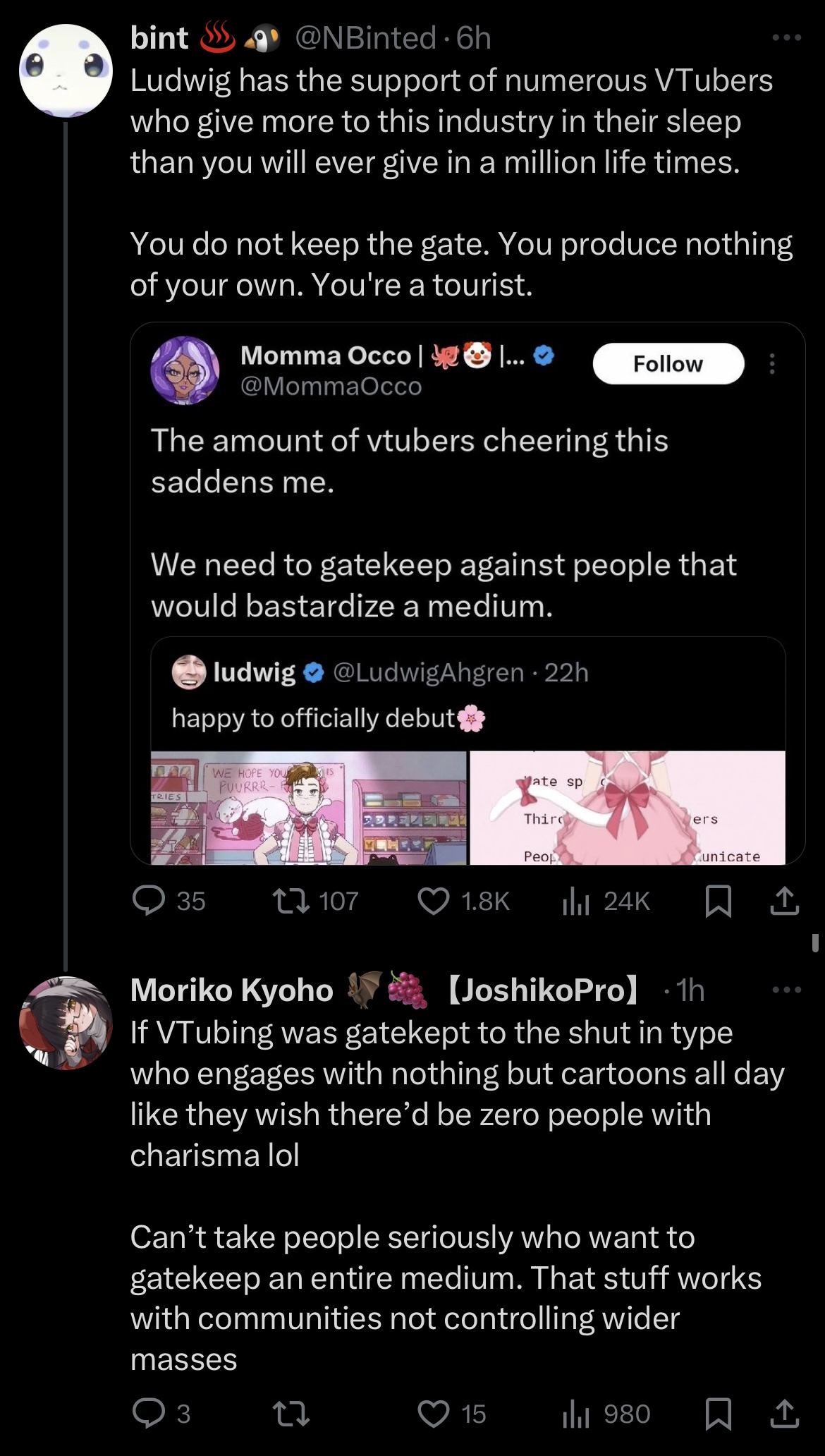
Task: View analytics showing 24K views
Action: pyautogui.click(x=576, y=901)
